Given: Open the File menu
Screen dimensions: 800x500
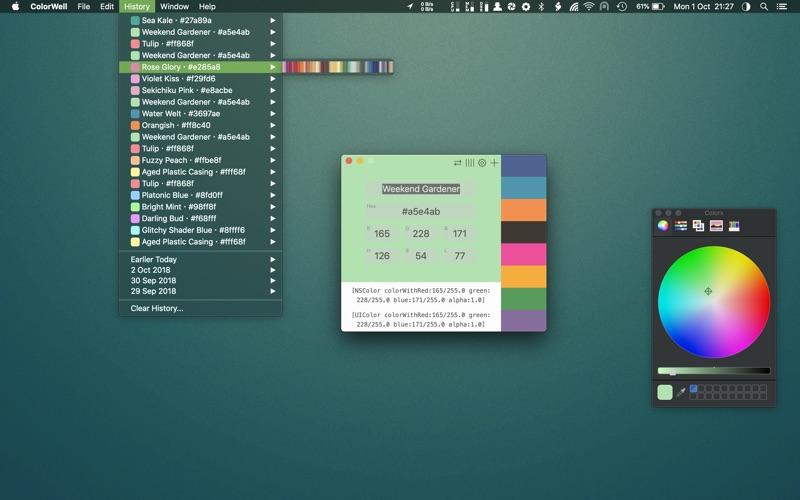Looking at the screenshot, I should pyautogui.click(x=84, y=6).
